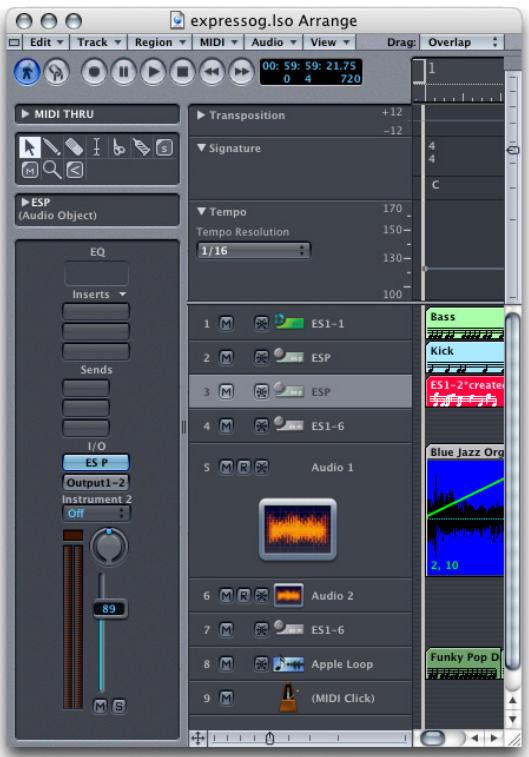This screenshot has height=757, width=529.
Task: Select the Pointer arrow tool
Action: click(29, 147)
